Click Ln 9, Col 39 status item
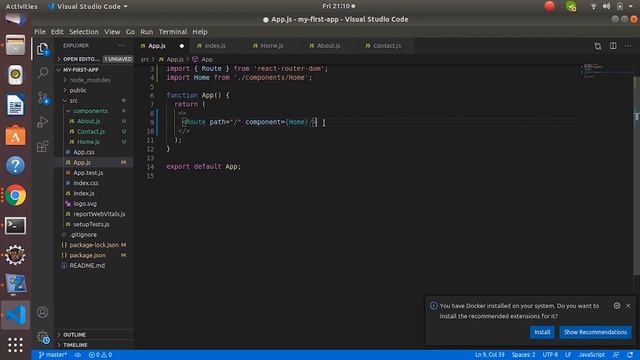The height and width of the screenshot is (360, 640). point(489,355)
